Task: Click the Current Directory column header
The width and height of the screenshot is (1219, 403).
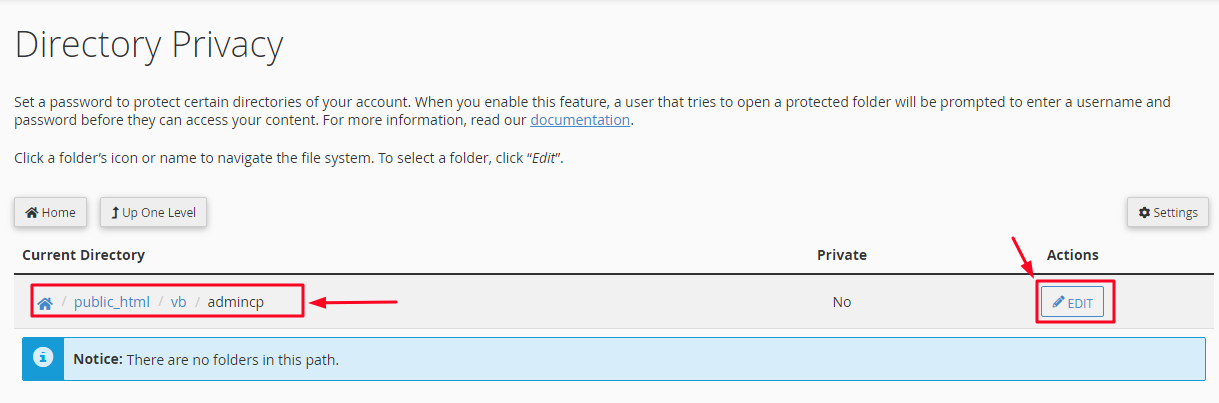Action: click(x=83, y=255)
